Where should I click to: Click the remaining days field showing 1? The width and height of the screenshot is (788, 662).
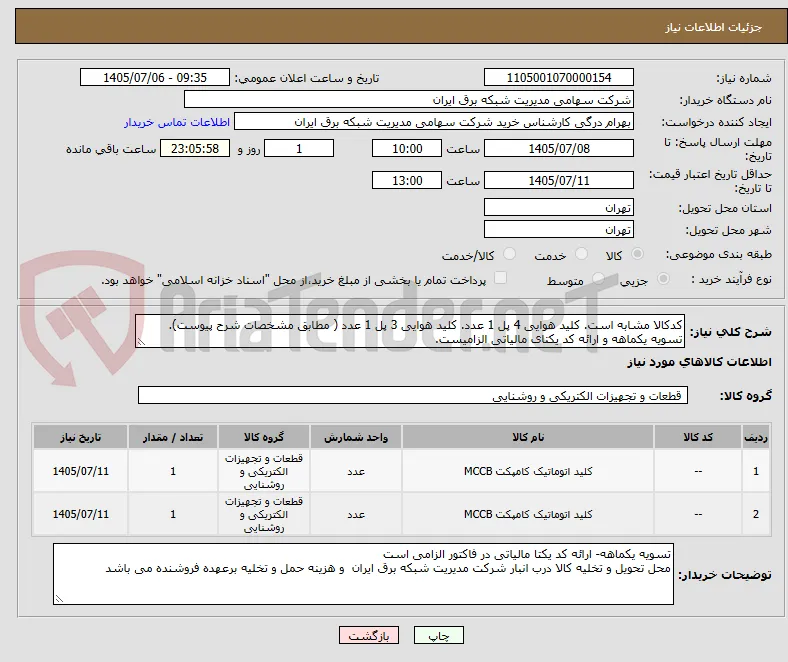pos(299,148)
